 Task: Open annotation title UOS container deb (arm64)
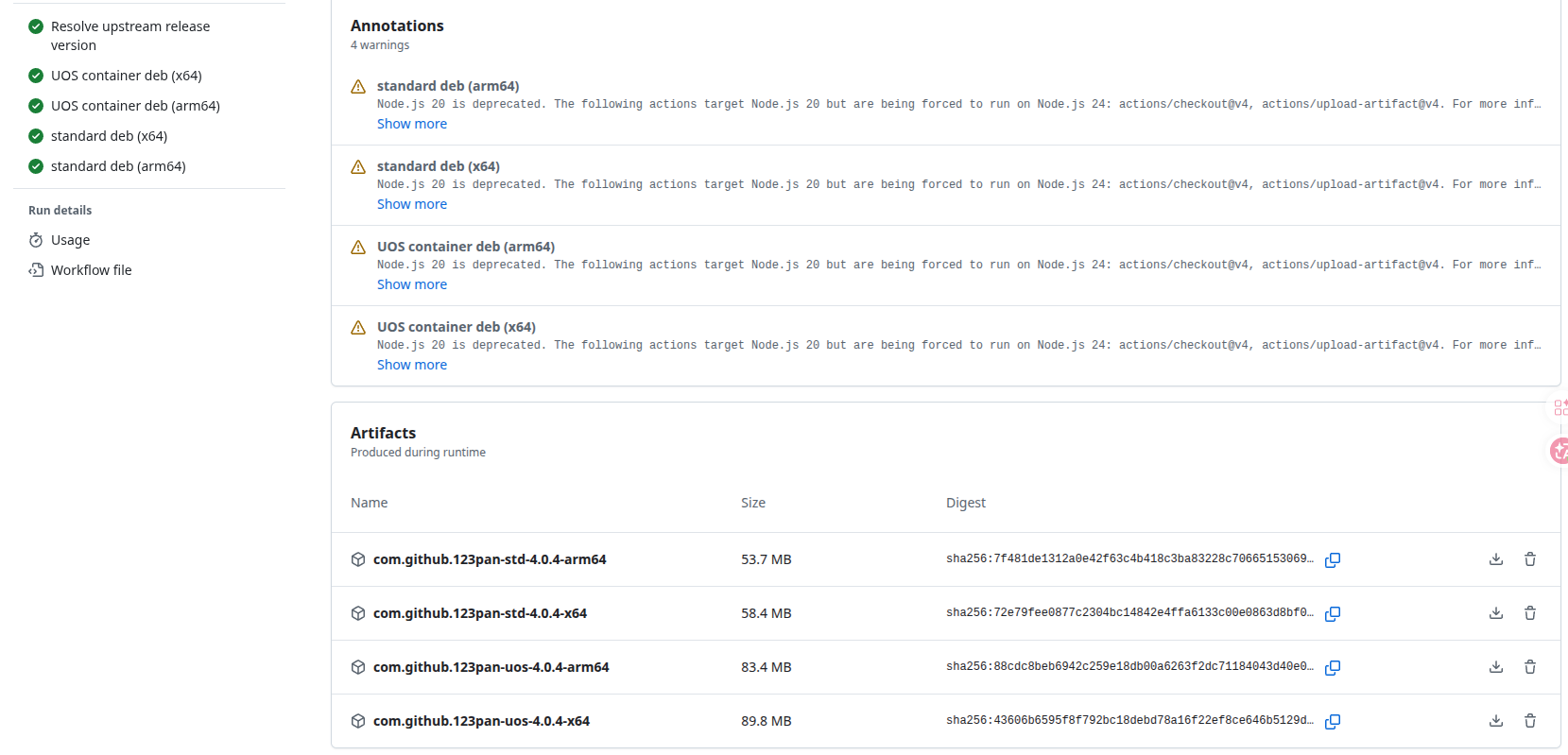click(x=466, y=247)
